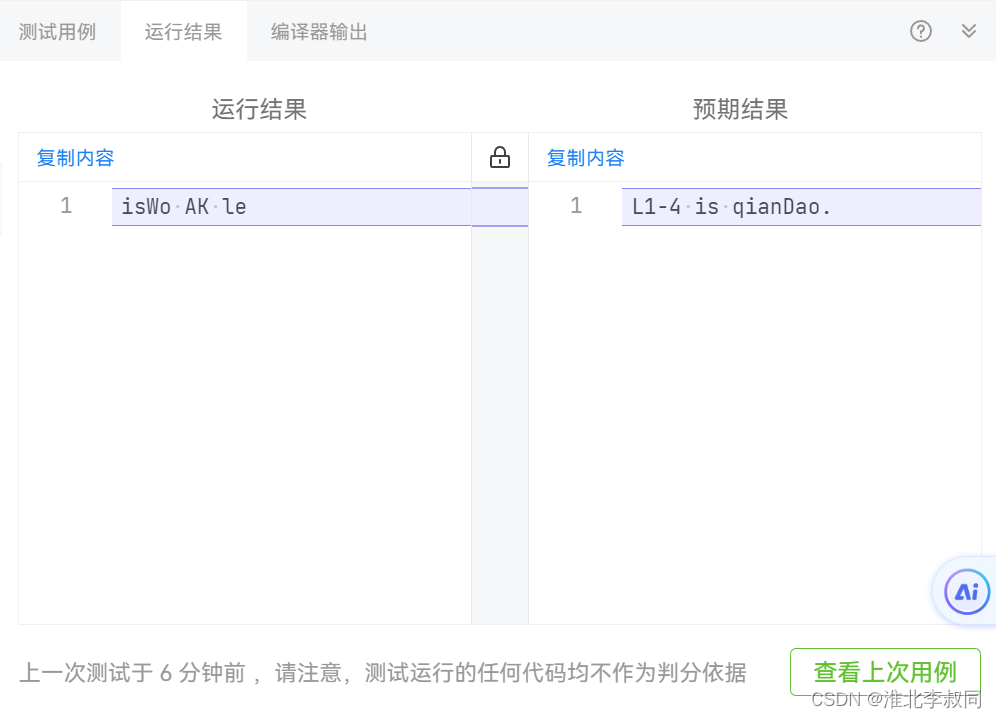Select the active 运行结果 tab
The image size is (996, 718).
[x=183, y=30]
